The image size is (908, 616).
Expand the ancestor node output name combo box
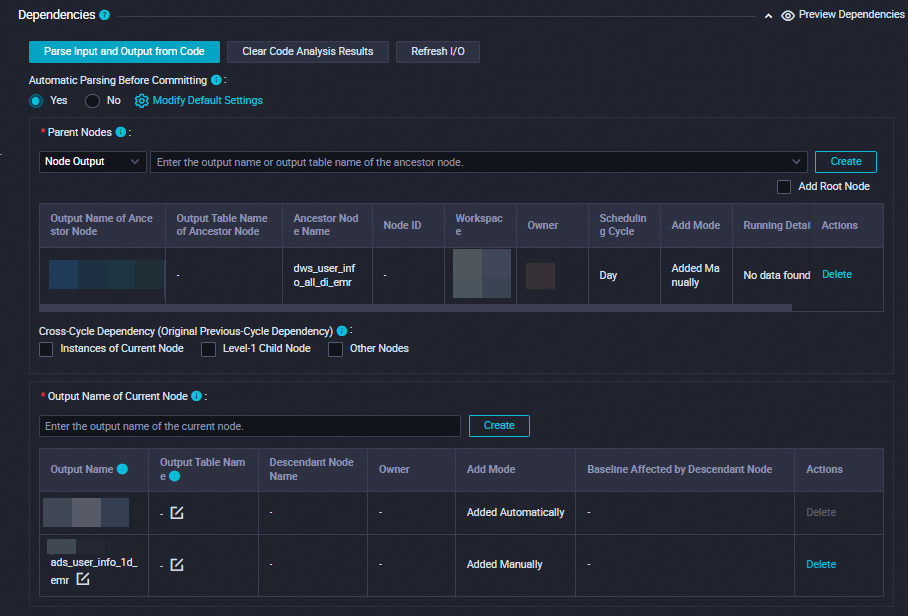tap(796, 162)
